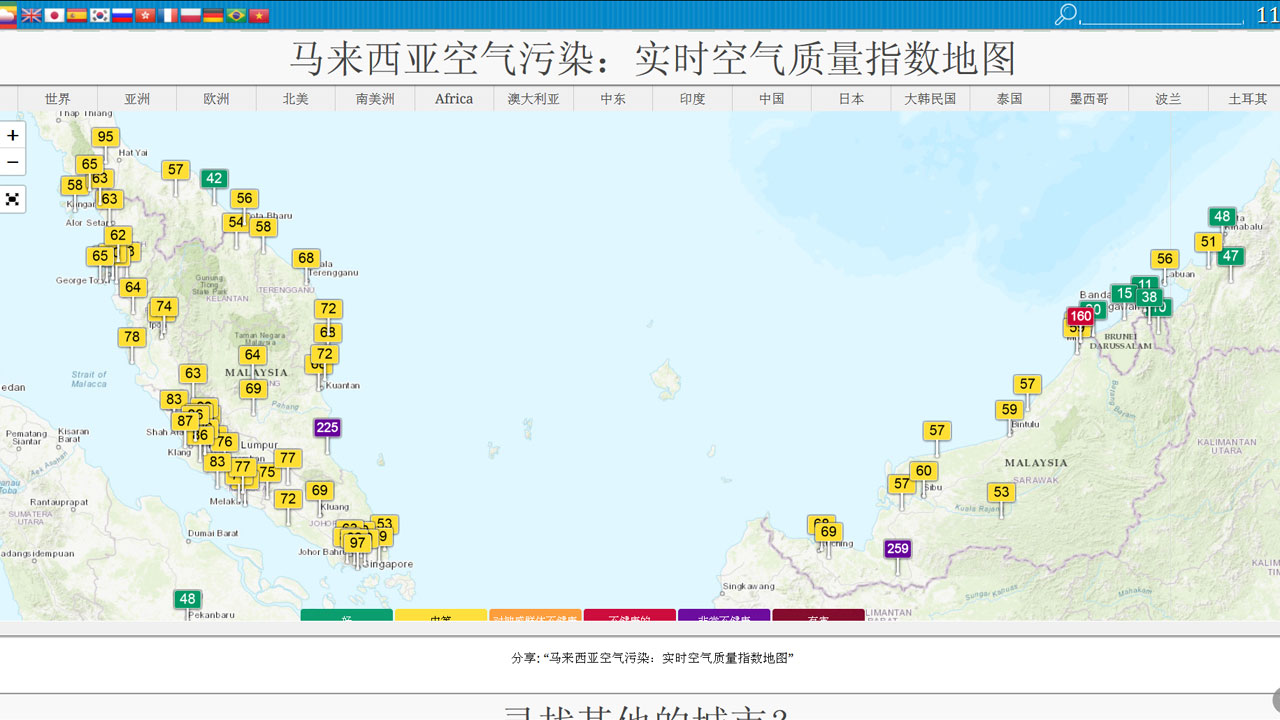The width and height of the screenshot is (1280, 720).
Task: Click the 分享 share text line
Action: (653, 658)
